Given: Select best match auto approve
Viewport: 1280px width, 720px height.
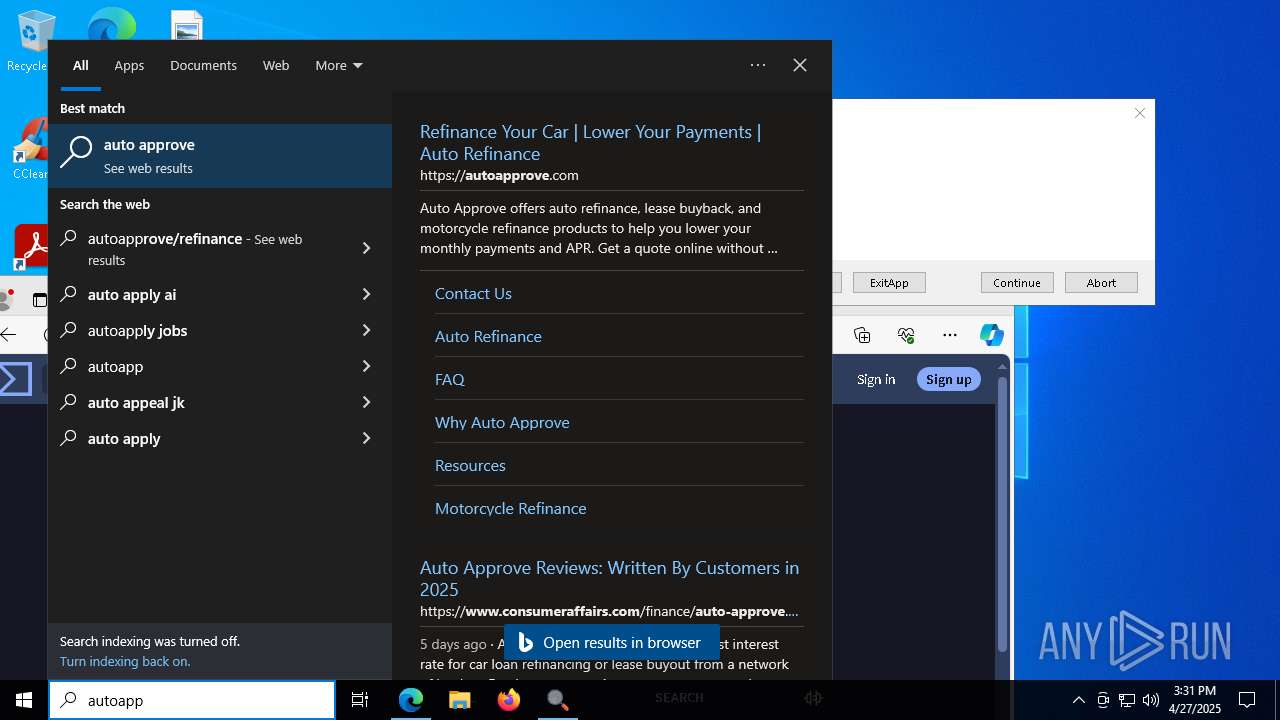Looking at the screenshot, I should 220,156.
